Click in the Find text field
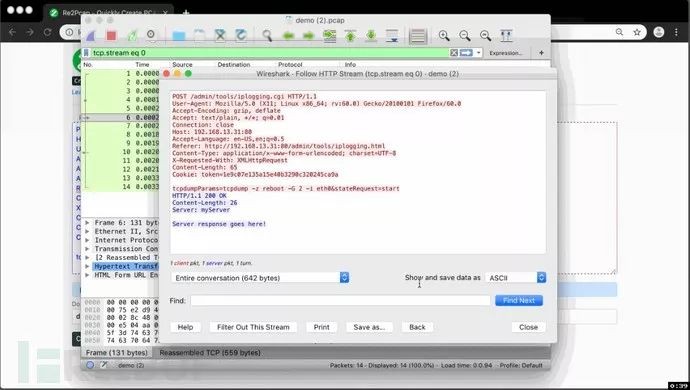The width and height of the screenshot is (690, 390). (x=340, y=301)
